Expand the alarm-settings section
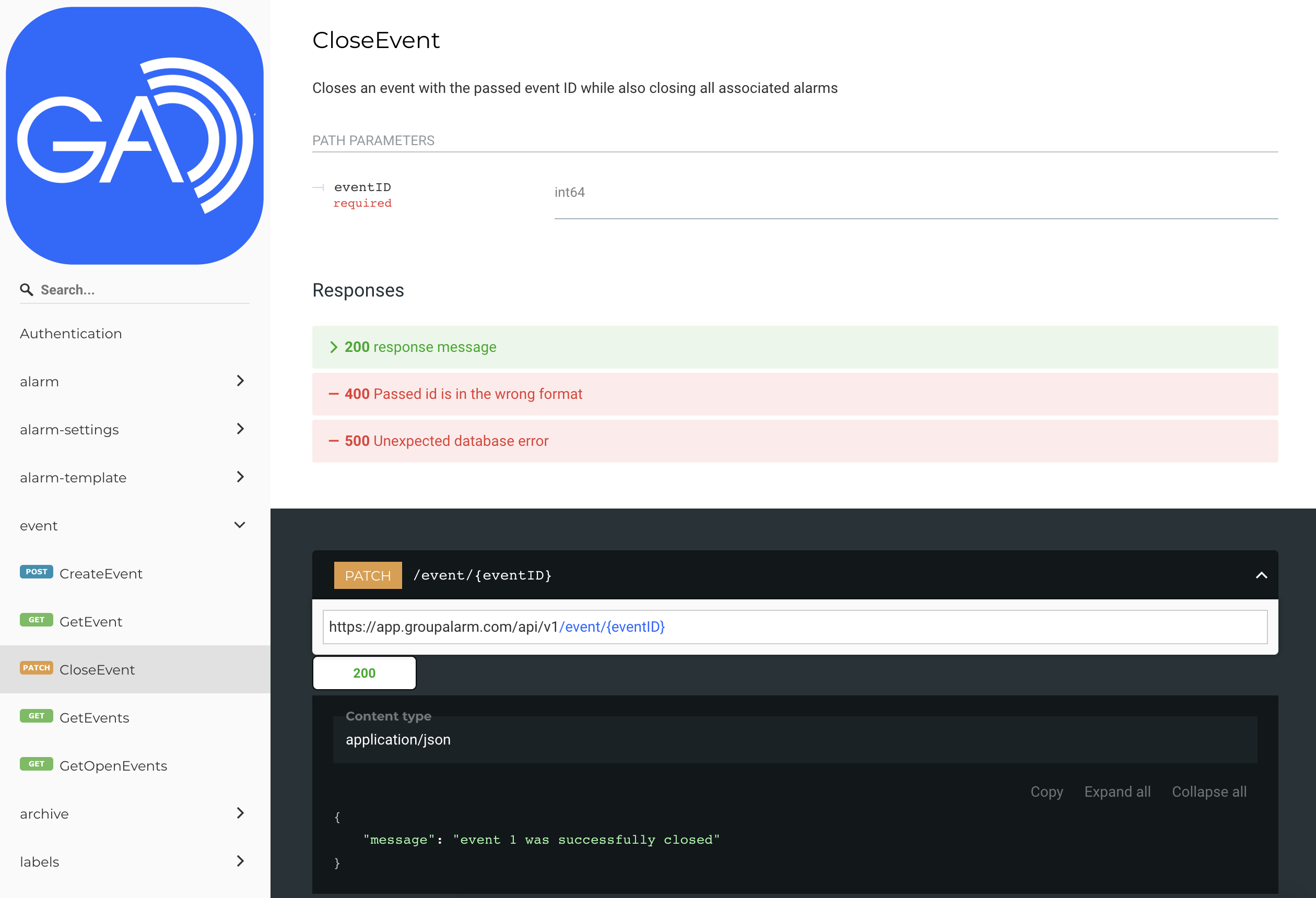This screenshot has width=1316, height=898. [x=240, y=429]
